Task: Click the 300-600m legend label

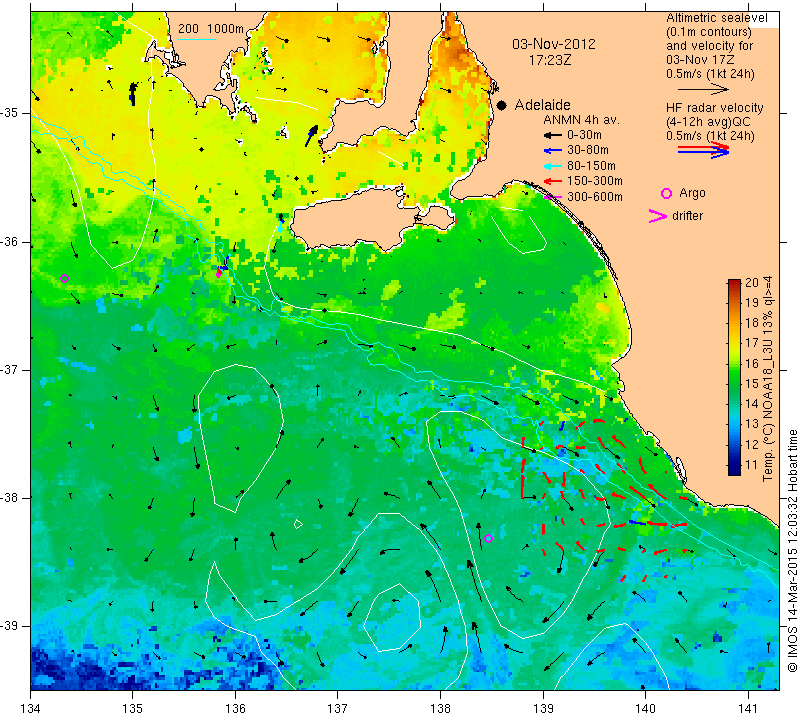Action: tap(595, 197)
